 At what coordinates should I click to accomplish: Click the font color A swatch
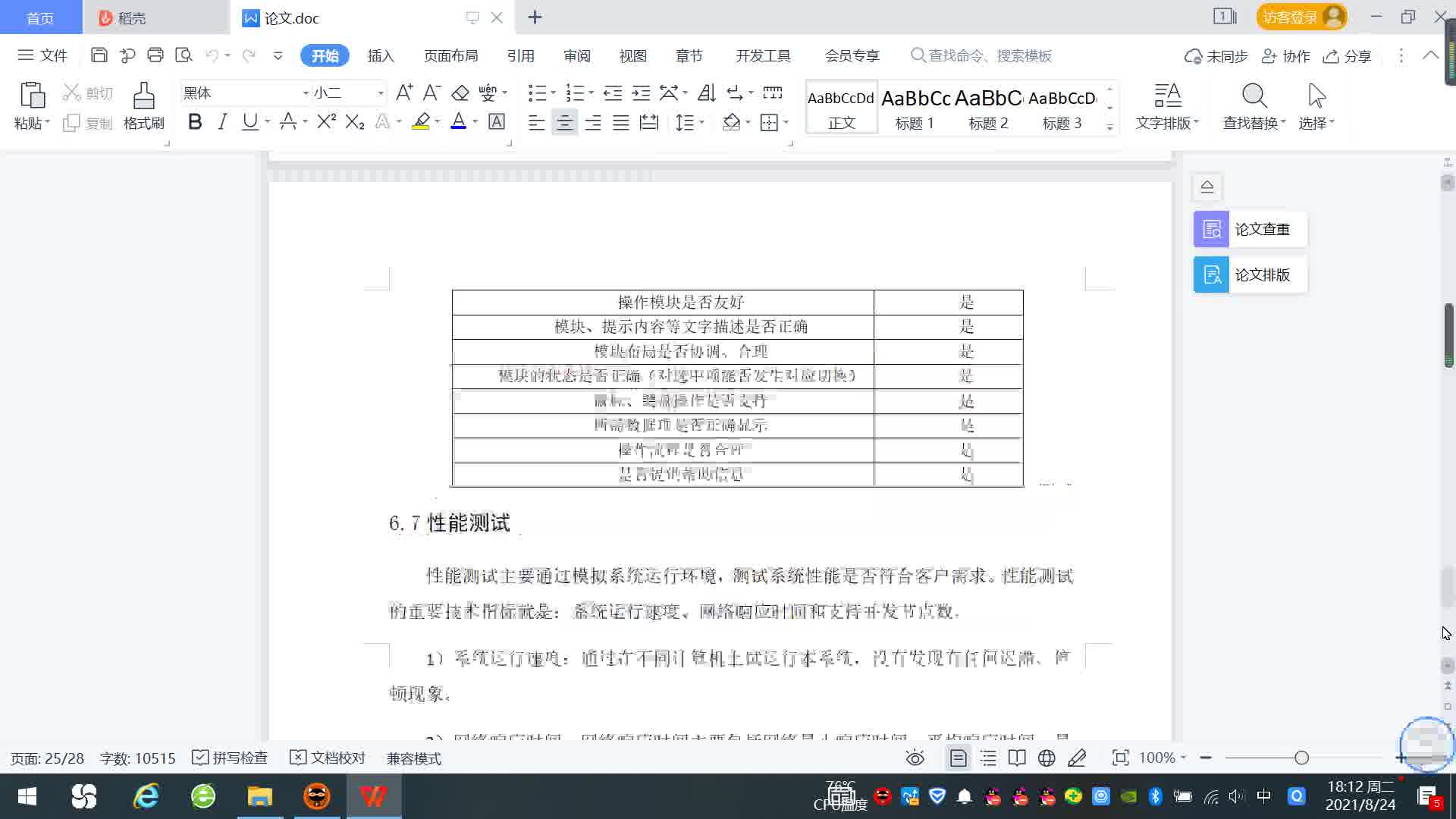(458, 121)
